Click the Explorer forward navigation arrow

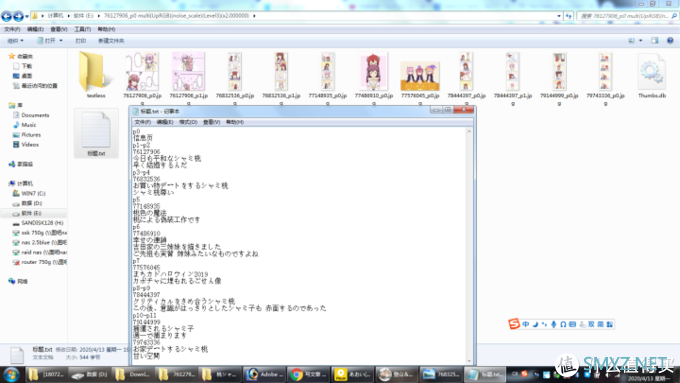click(x=18, y=16)
